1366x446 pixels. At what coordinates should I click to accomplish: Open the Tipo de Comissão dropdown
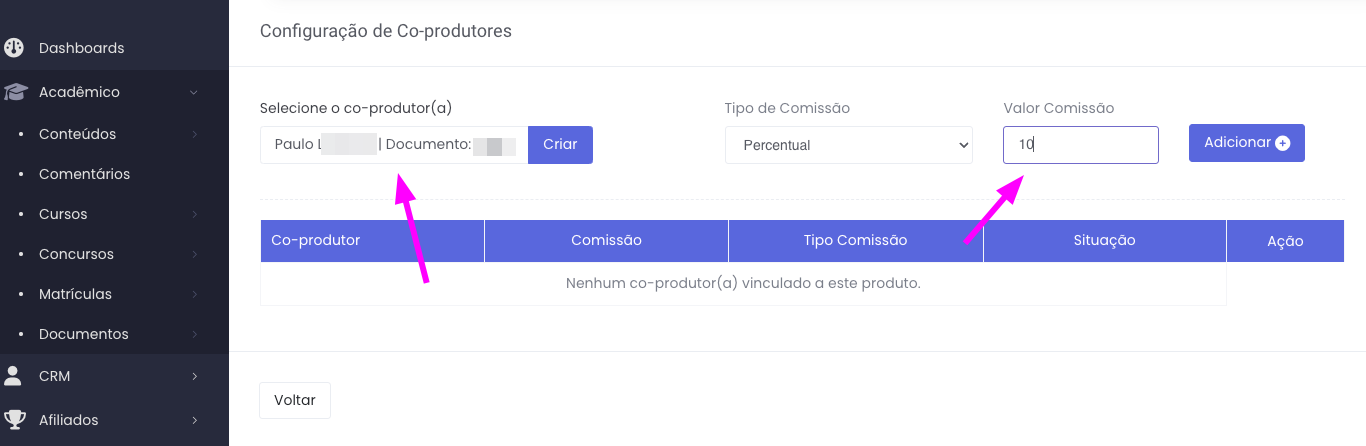848,145
